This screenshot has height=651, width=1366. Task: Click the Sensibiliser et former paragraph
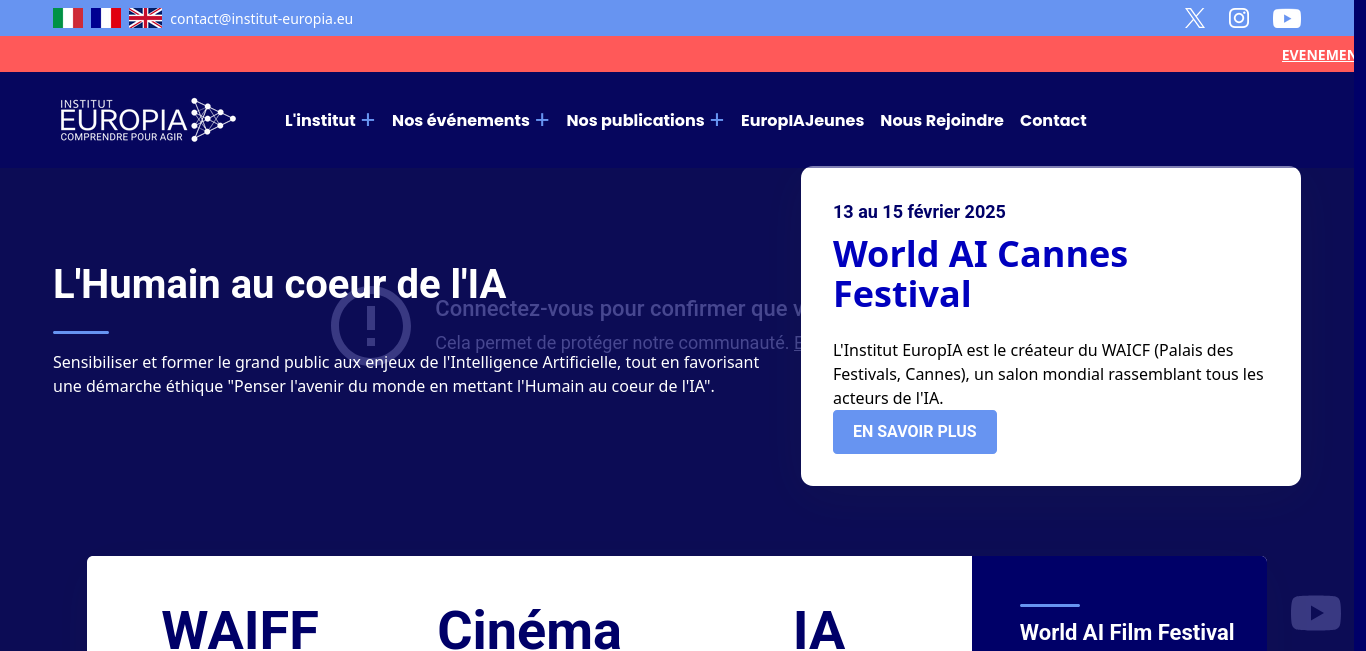(406, 374)
